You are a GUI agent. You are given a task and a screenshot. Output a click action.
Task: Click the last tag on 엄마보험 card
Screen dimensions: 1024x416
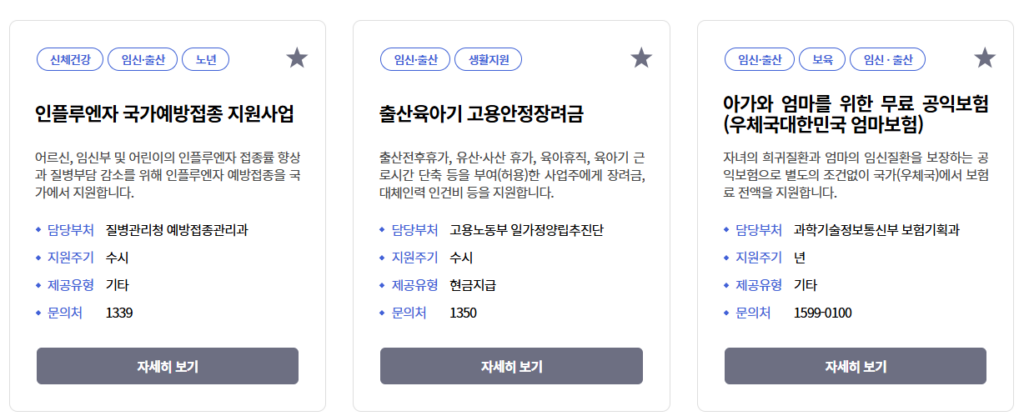(x=888, y=60)
